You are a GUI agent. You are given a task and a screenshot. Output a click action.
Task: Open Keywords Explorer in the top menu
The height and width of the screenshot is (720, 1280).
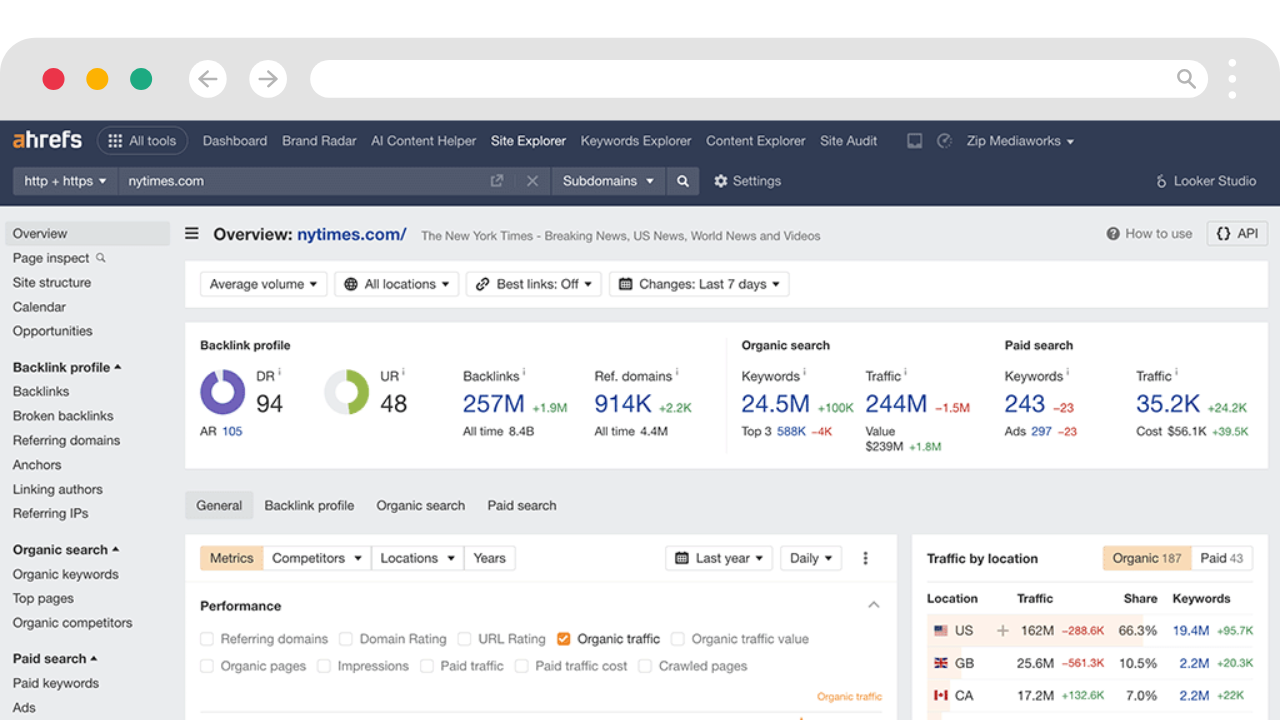point(636,141)
